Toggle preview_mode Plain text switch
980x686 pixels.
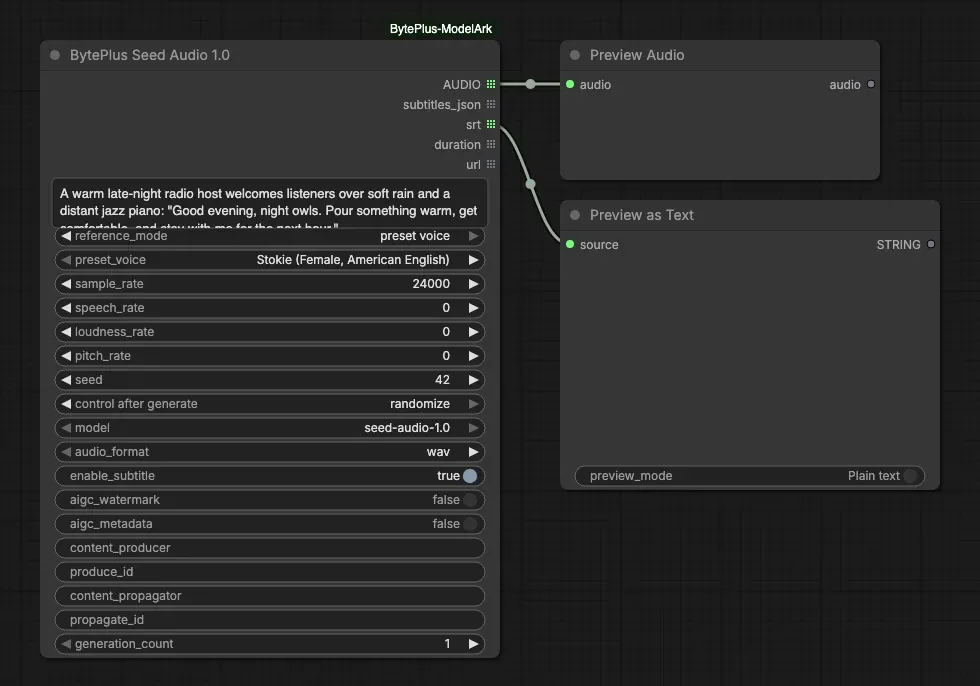coord(910,476)
